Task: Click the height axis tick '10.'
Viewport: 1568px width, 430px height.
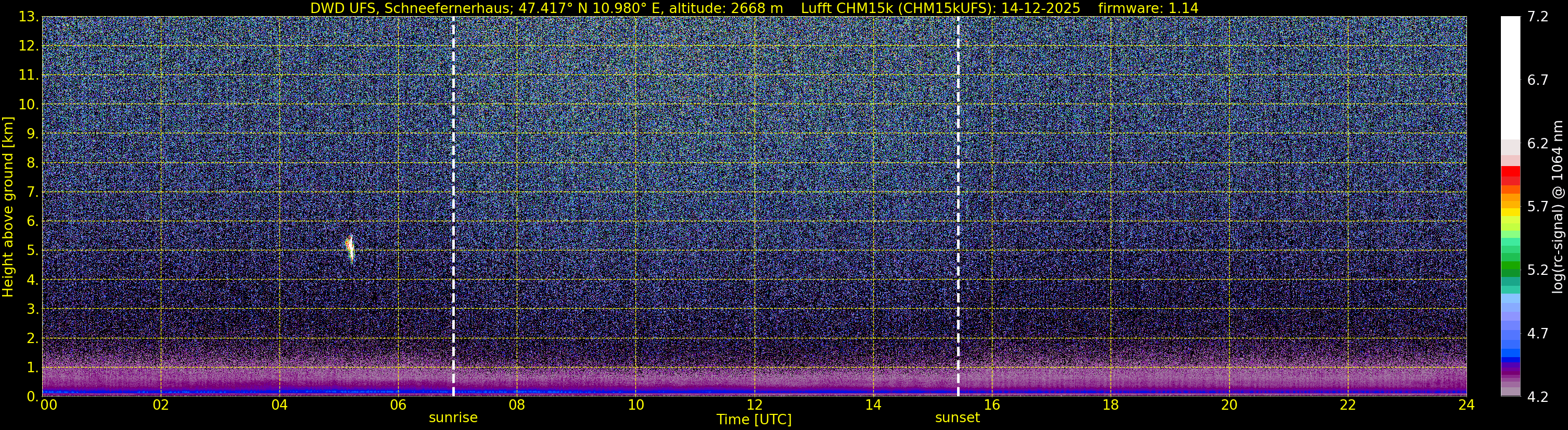Action: [x=29, y=105]
